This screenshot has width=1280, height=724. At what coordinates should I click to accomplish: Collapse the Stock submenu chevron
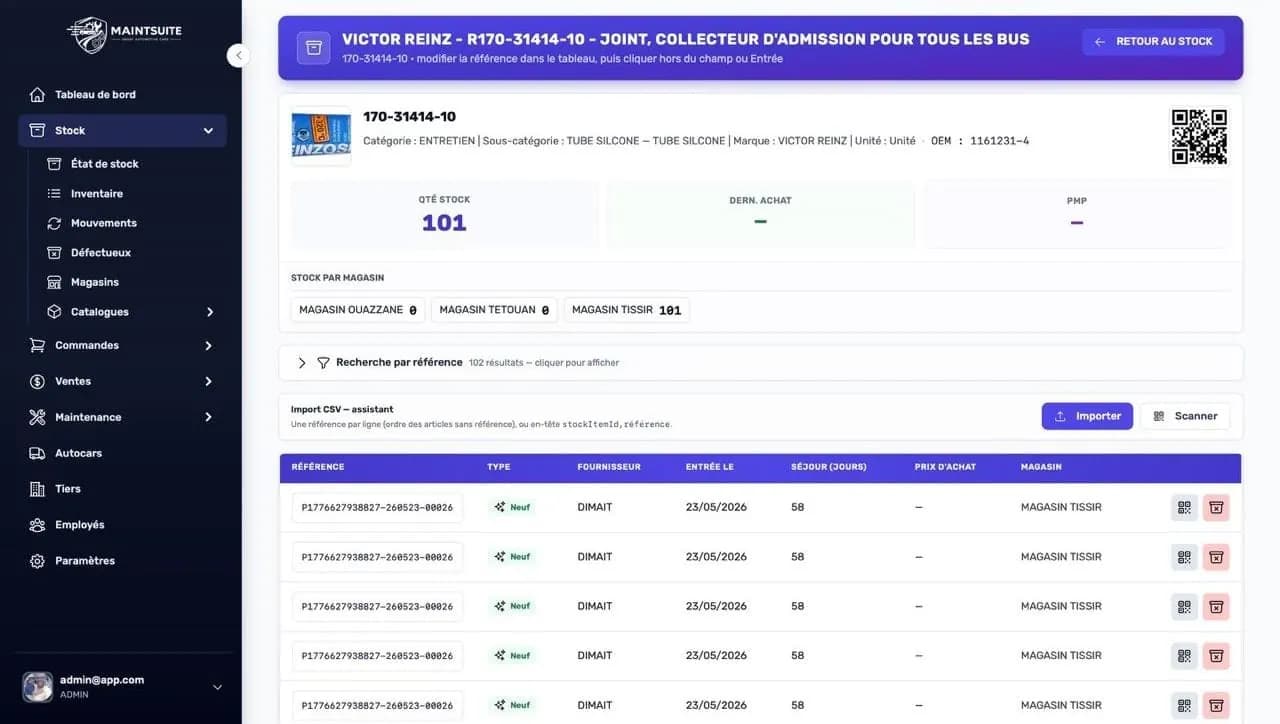pyautogui.click(x=208, y=131)
